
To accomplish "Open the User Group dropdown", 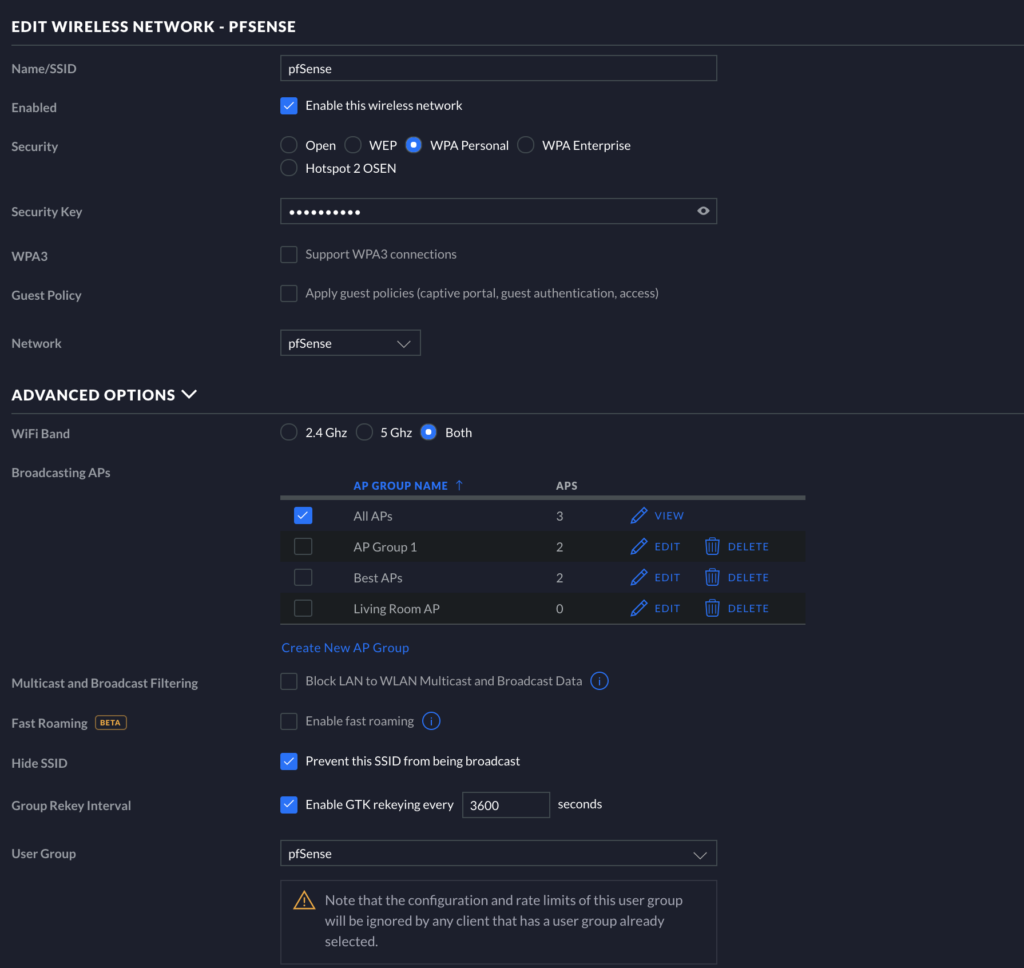I will click(x=498, y=854).
